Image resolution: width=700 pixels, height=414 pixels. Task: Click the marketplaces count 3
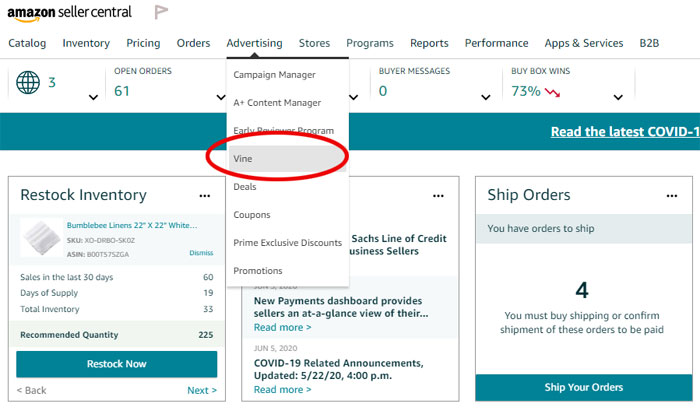tap(52, 83)
